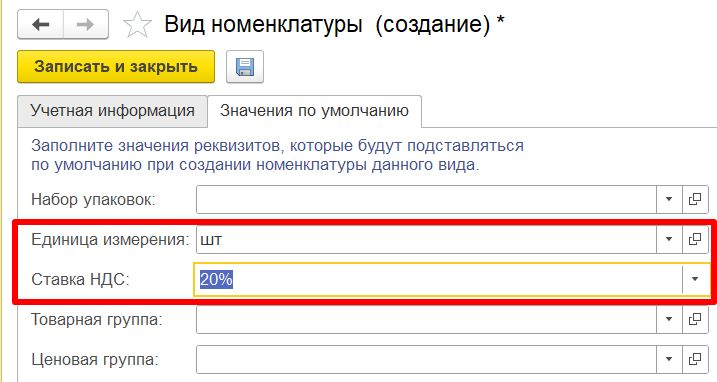This screenshot has width=717, height=382.
Task: Open the Ценовая группа item with open icon
Action: point(695,359)
